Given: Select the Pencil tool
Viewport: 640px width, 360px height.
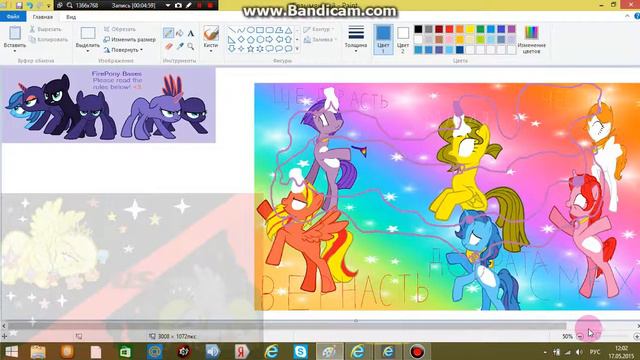Looking at the screenshot, I should (168, 33).
